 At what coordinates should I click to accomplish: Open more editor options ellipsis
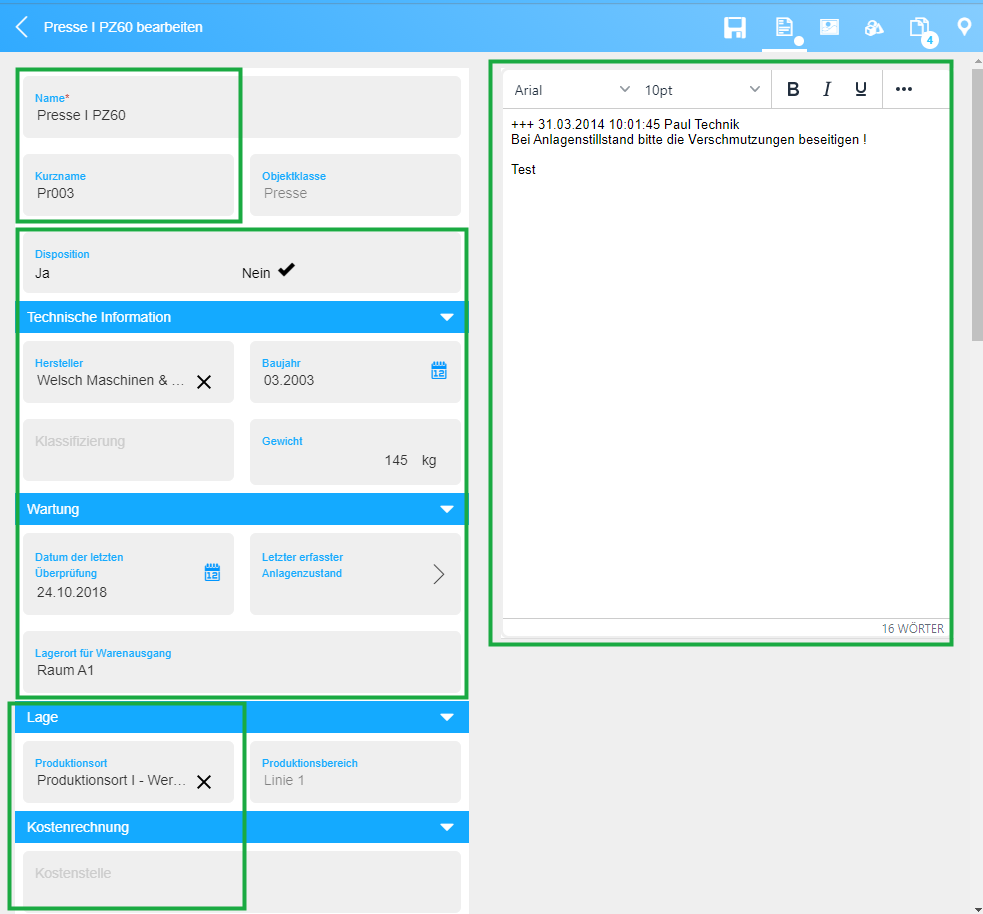click(903, 89)
